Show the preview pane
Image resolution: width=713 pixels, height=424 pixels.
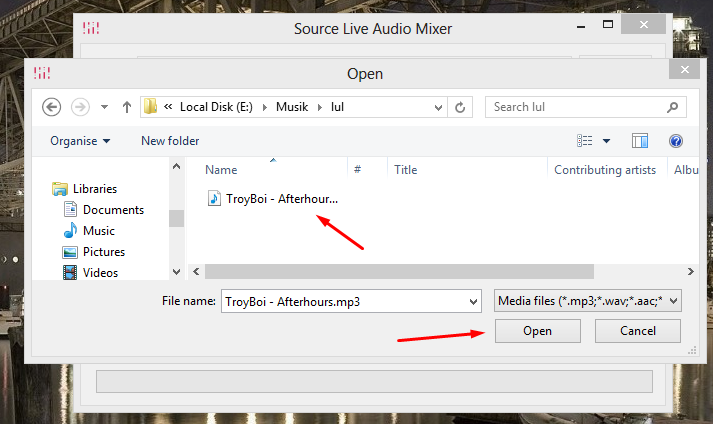tap(640, 141)
